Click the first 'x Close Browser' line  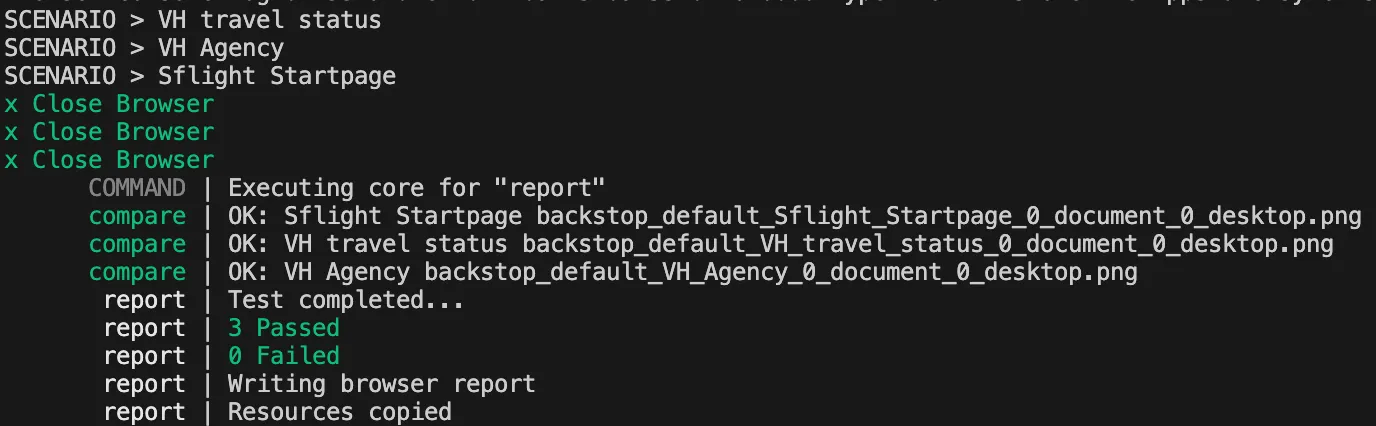[x=109, y=104]
